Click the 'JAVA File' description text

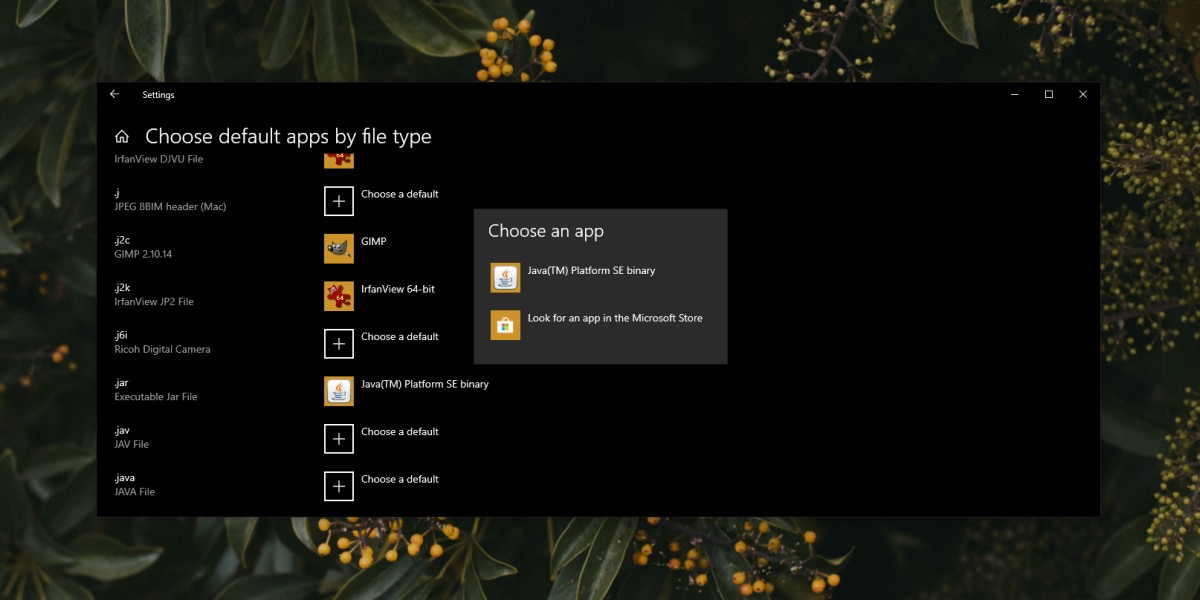134,492
